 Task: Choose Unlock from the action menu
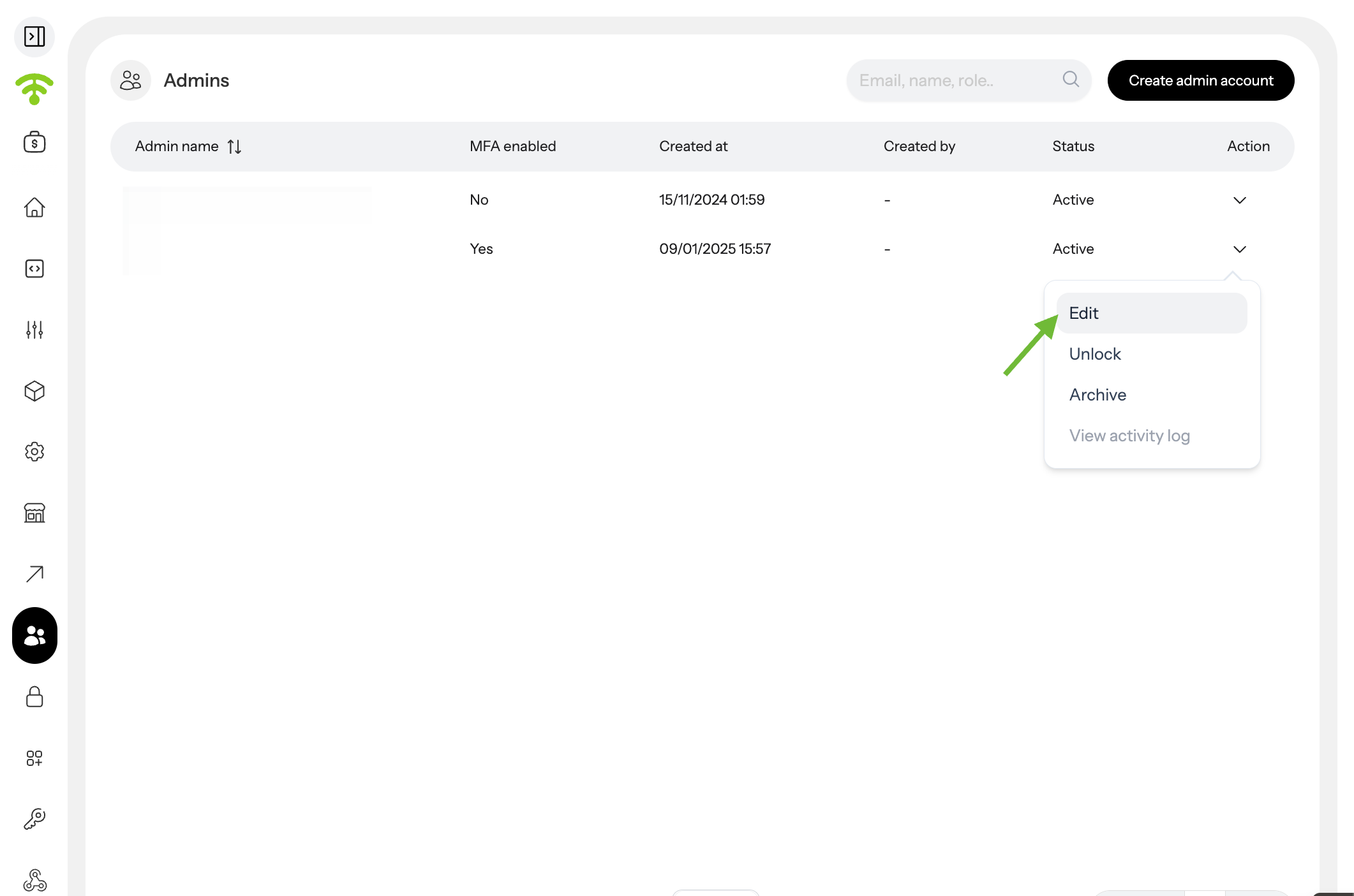click(x=1152, y=354)
